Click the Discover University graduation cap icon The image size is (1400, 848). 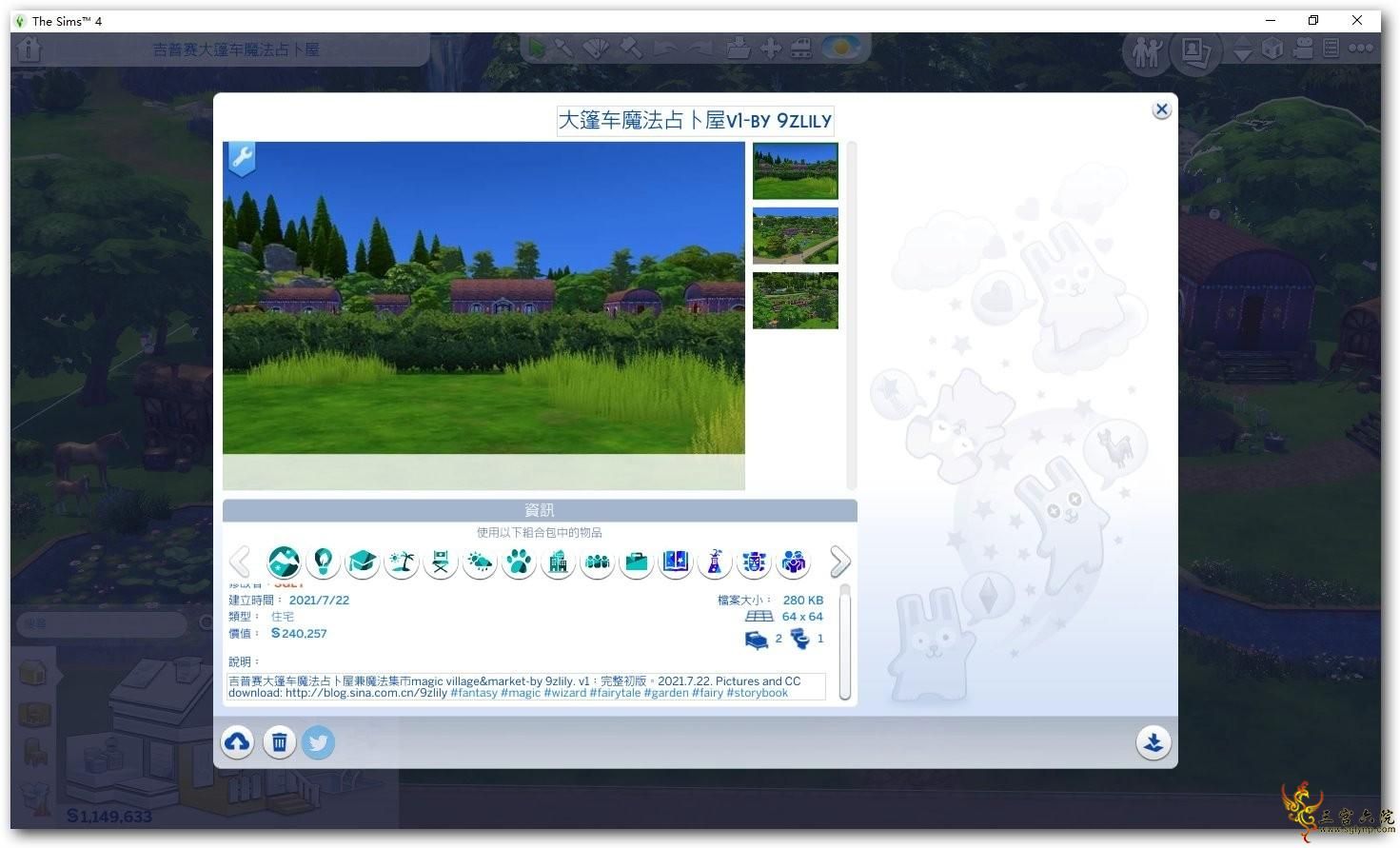362,562
